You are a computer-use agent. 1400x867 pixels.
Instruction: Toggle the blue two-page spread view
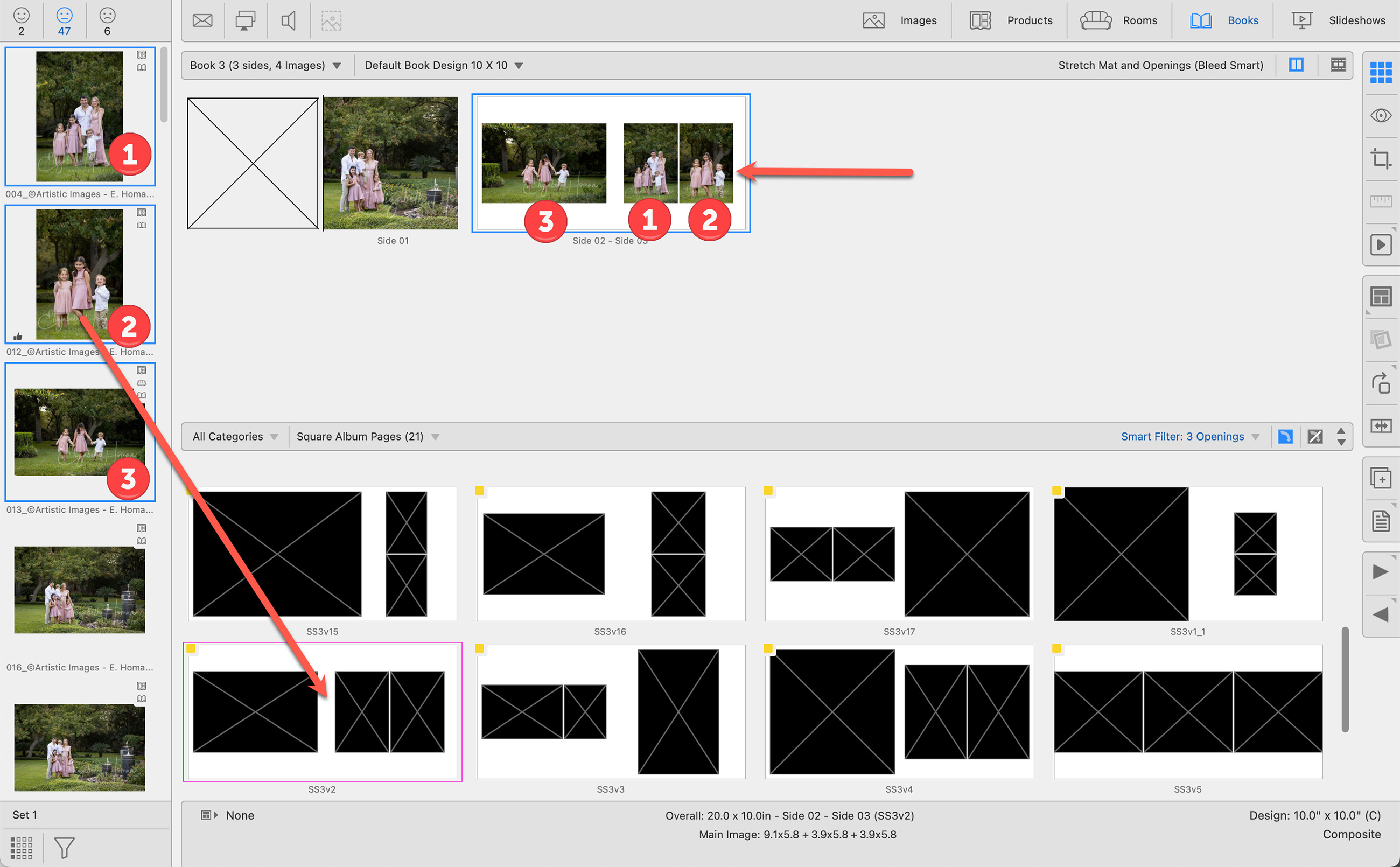click(1296, 65)
